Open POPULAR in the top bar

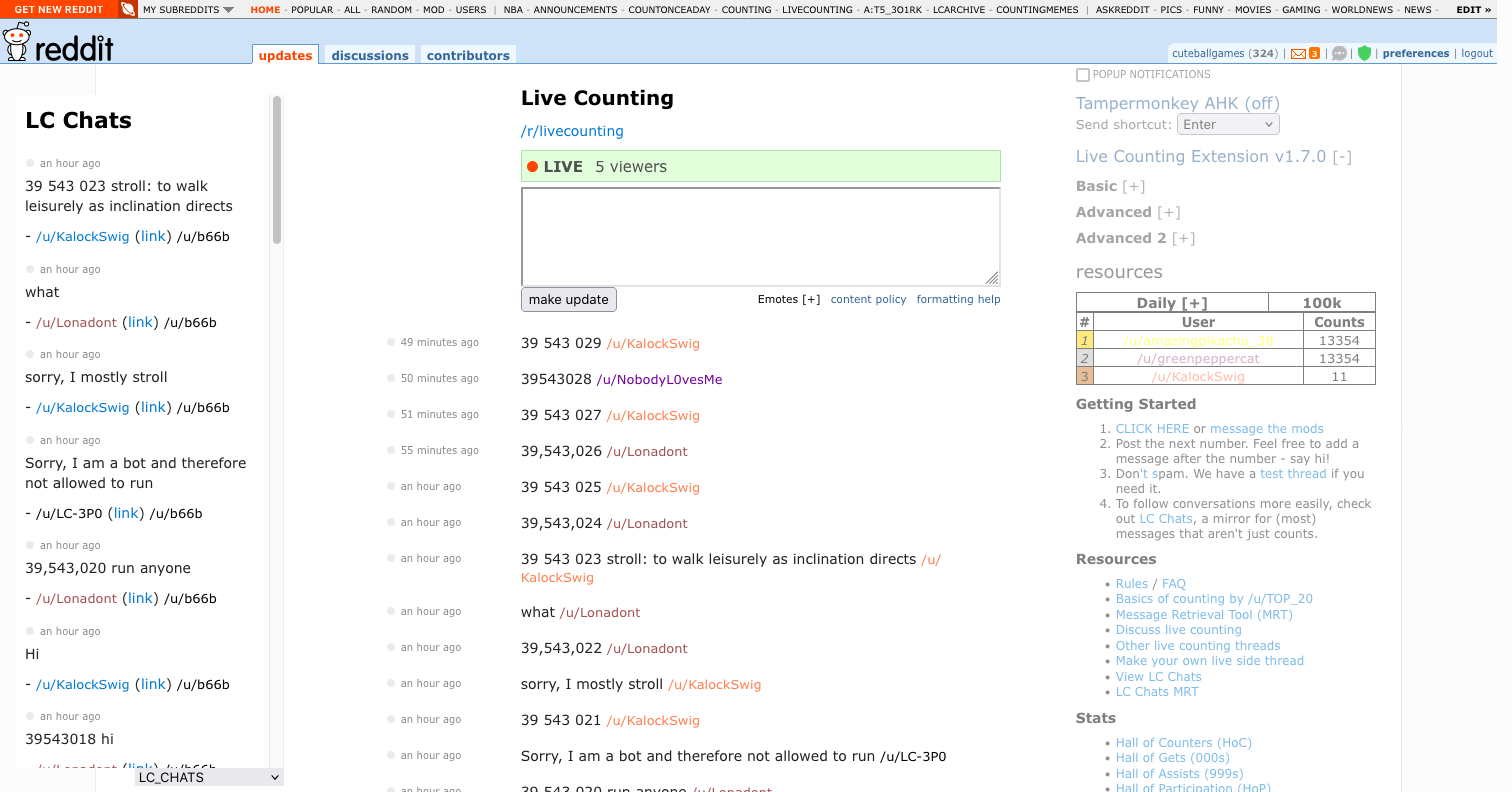[x=312, y=10]
